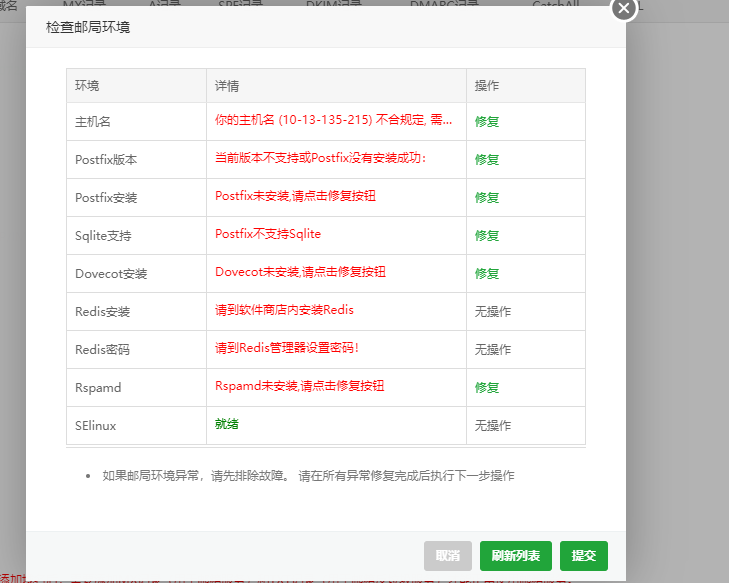Repair Postfix安装 with its 修复 link
The width and height of the screenshot is (729, 583).
(487, 198)
